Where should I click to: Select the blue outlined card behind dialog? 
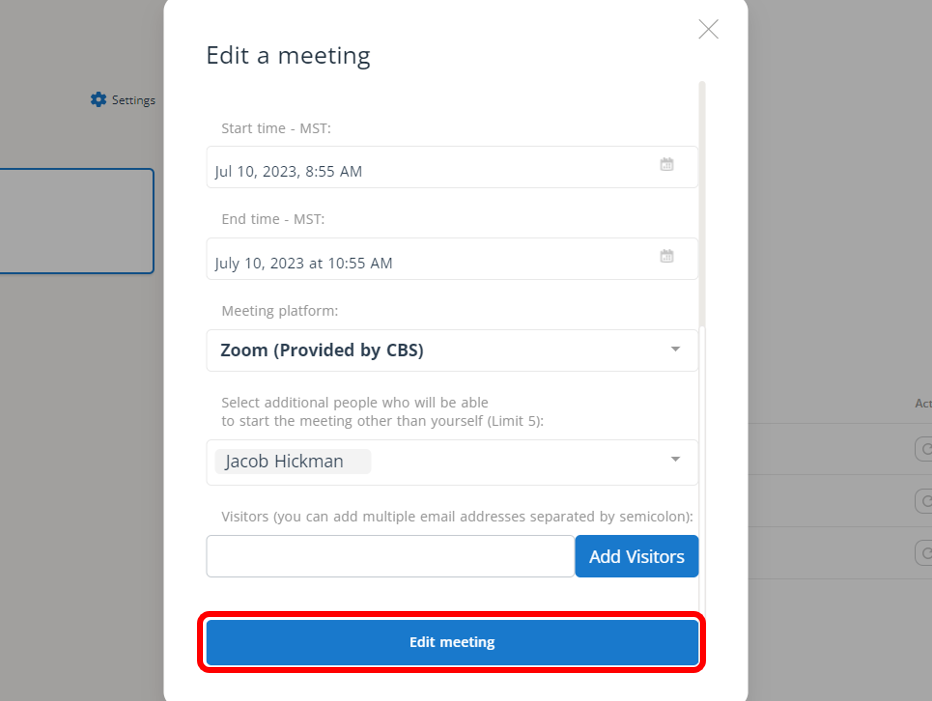tap(76, 221)
